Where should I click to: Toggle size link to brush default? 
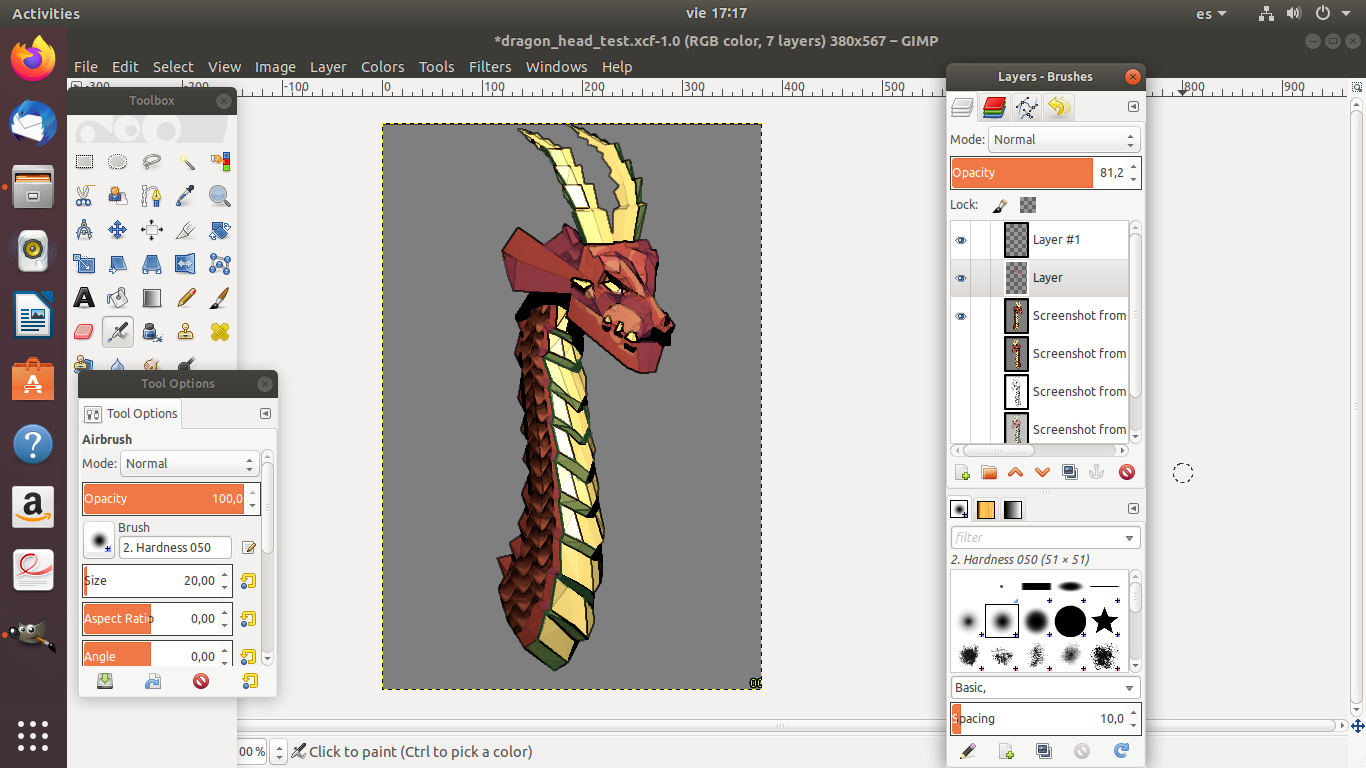(x=249, y=581)
